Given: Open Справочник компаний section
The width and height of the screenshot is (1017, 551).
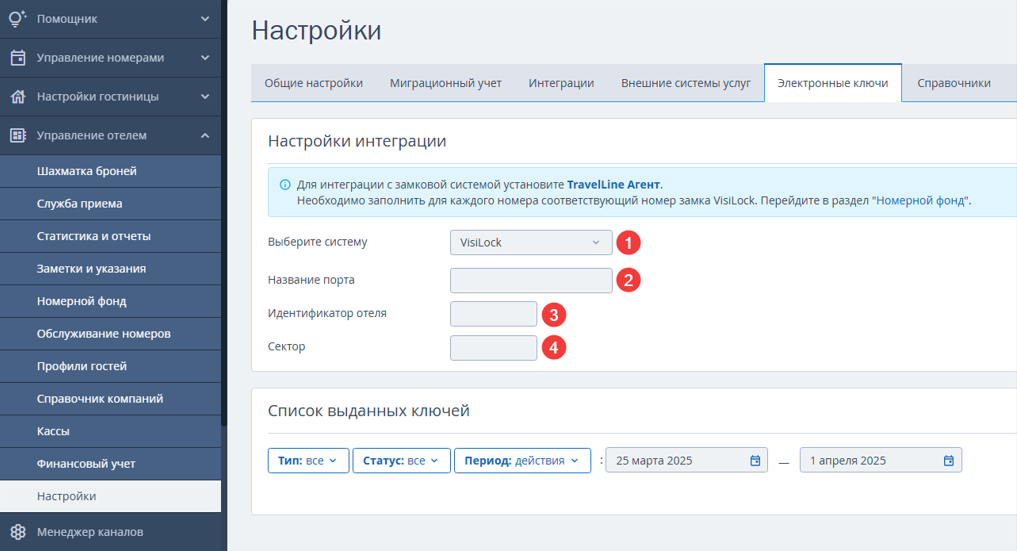Looking at the screenshot, I should (x=110, y=399).
